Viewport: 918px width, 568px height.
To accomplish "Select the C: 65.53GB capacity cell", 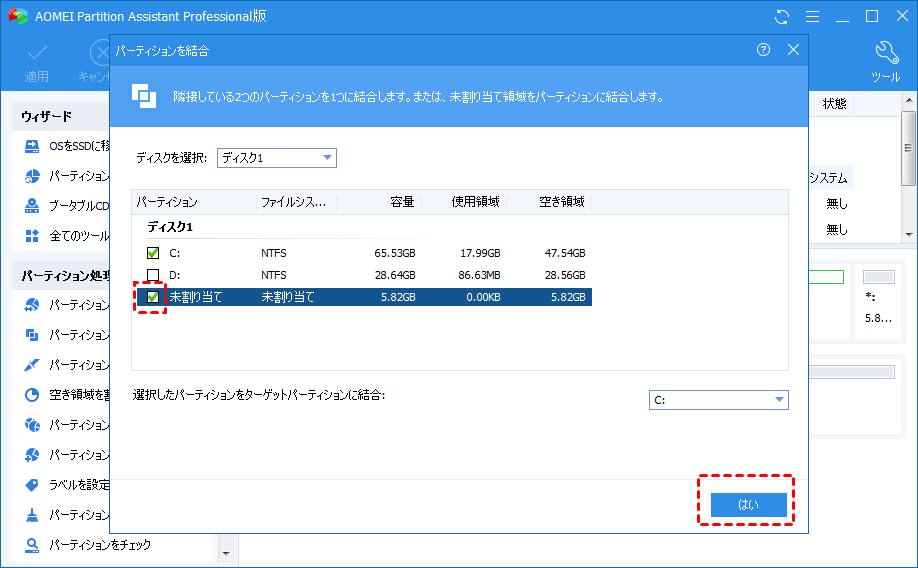I will point(395,253).
